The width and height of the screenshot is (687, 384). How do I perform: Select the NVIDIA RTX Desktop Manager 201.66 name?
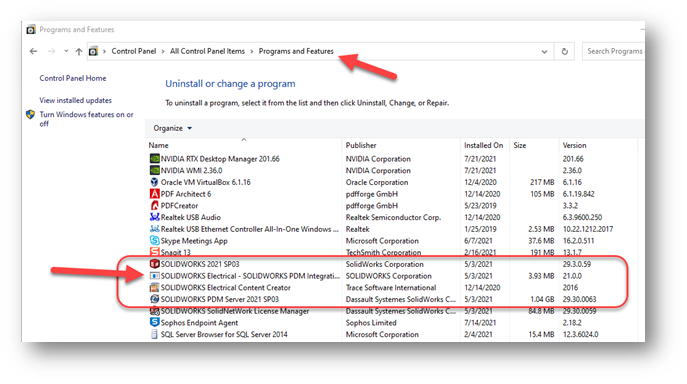click(220, 159)
